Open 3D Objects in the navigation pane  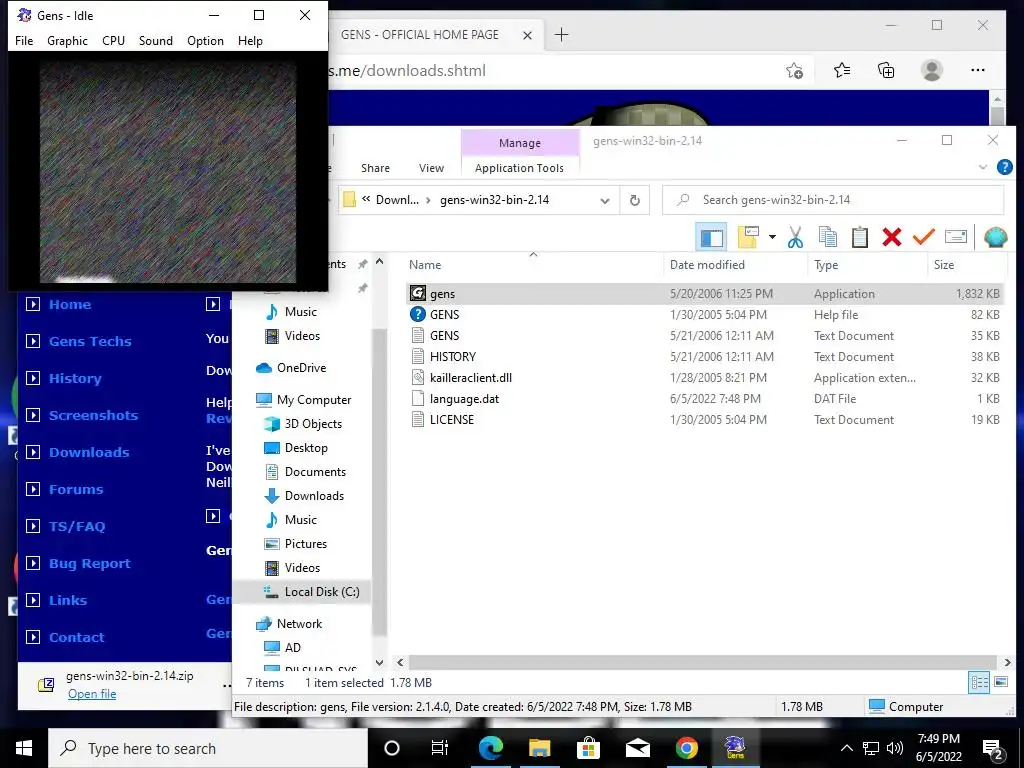pyautogui.click(x=313, y=424)
